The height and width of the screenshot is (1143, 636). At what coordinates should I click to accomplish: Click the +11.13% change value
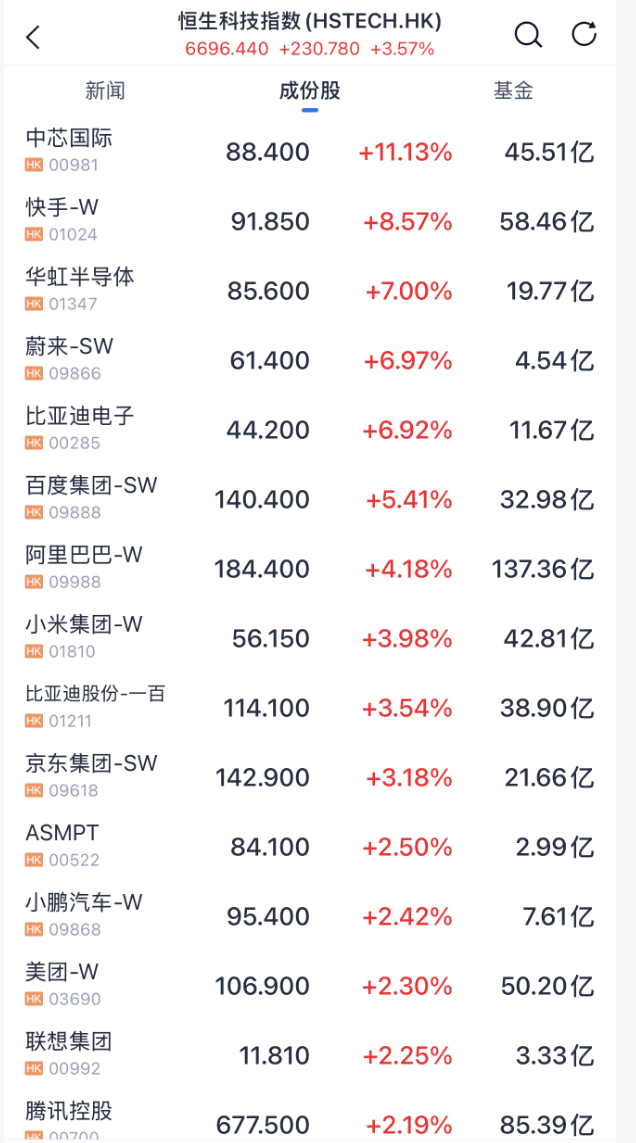point(405,152)
